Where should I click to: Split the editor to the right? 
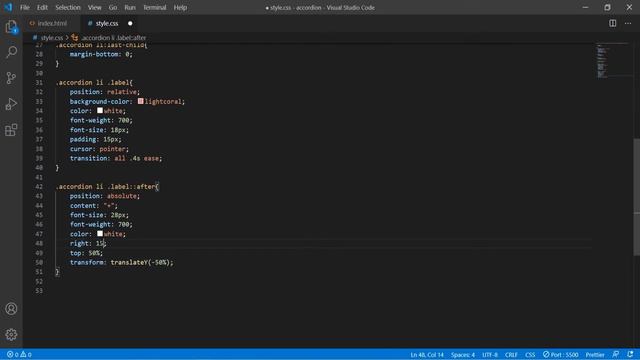[x=613, y=23]
